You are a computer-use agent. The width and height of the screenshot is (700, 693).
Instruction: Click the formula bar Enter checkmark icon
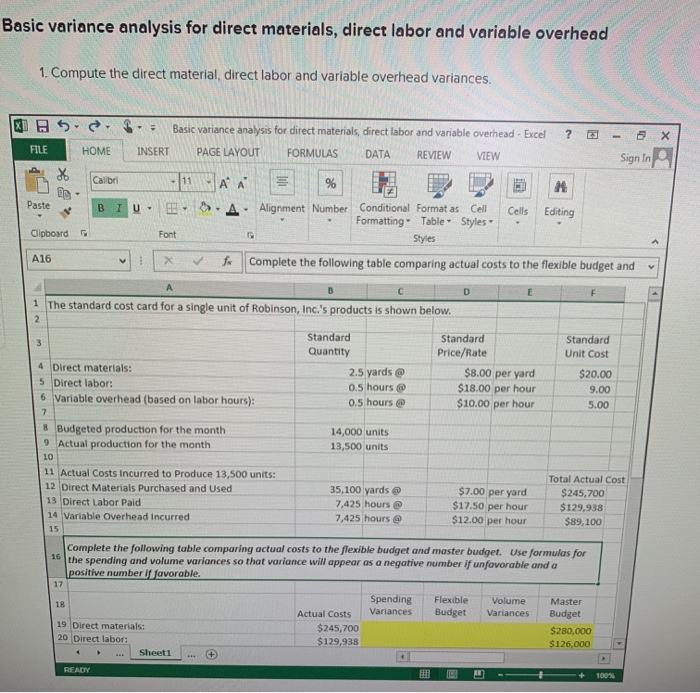point(198,261)
